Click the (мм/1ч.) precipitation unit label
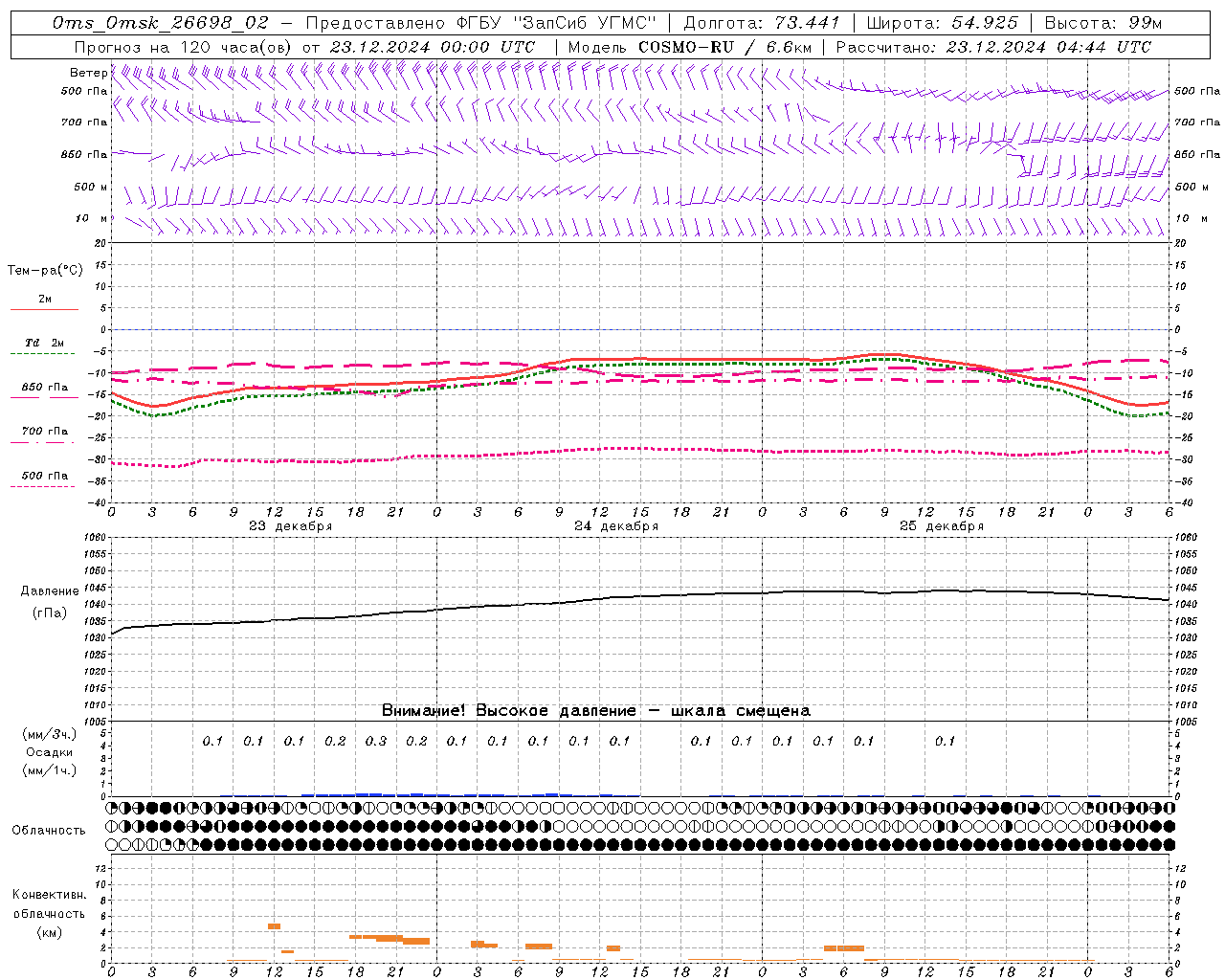The width and height of the screenshot is (1225, 980). coord(50,770)
